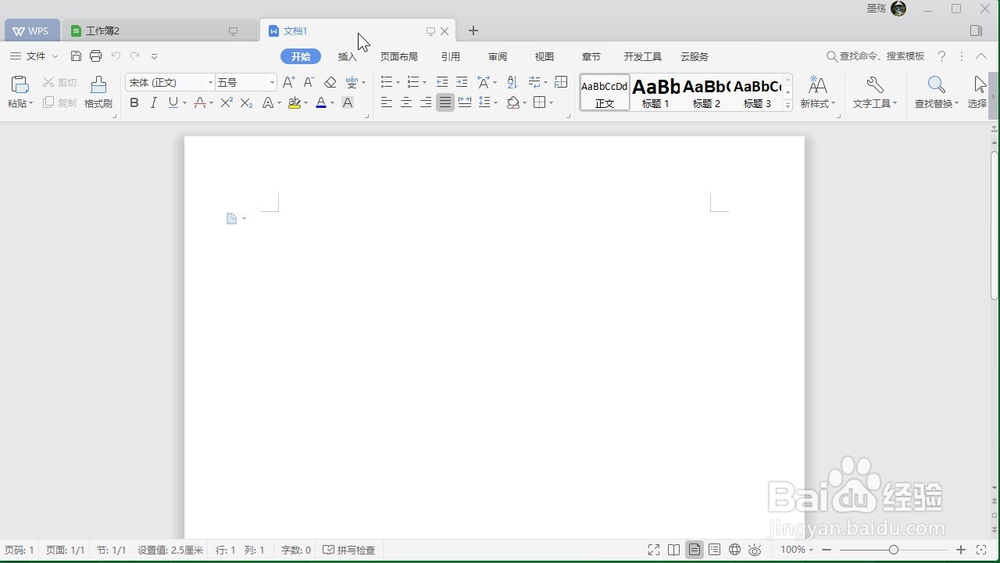Screen dimensions: 1000x563
Task: Switch to reading layout view icon
Action: click(673, 550)
